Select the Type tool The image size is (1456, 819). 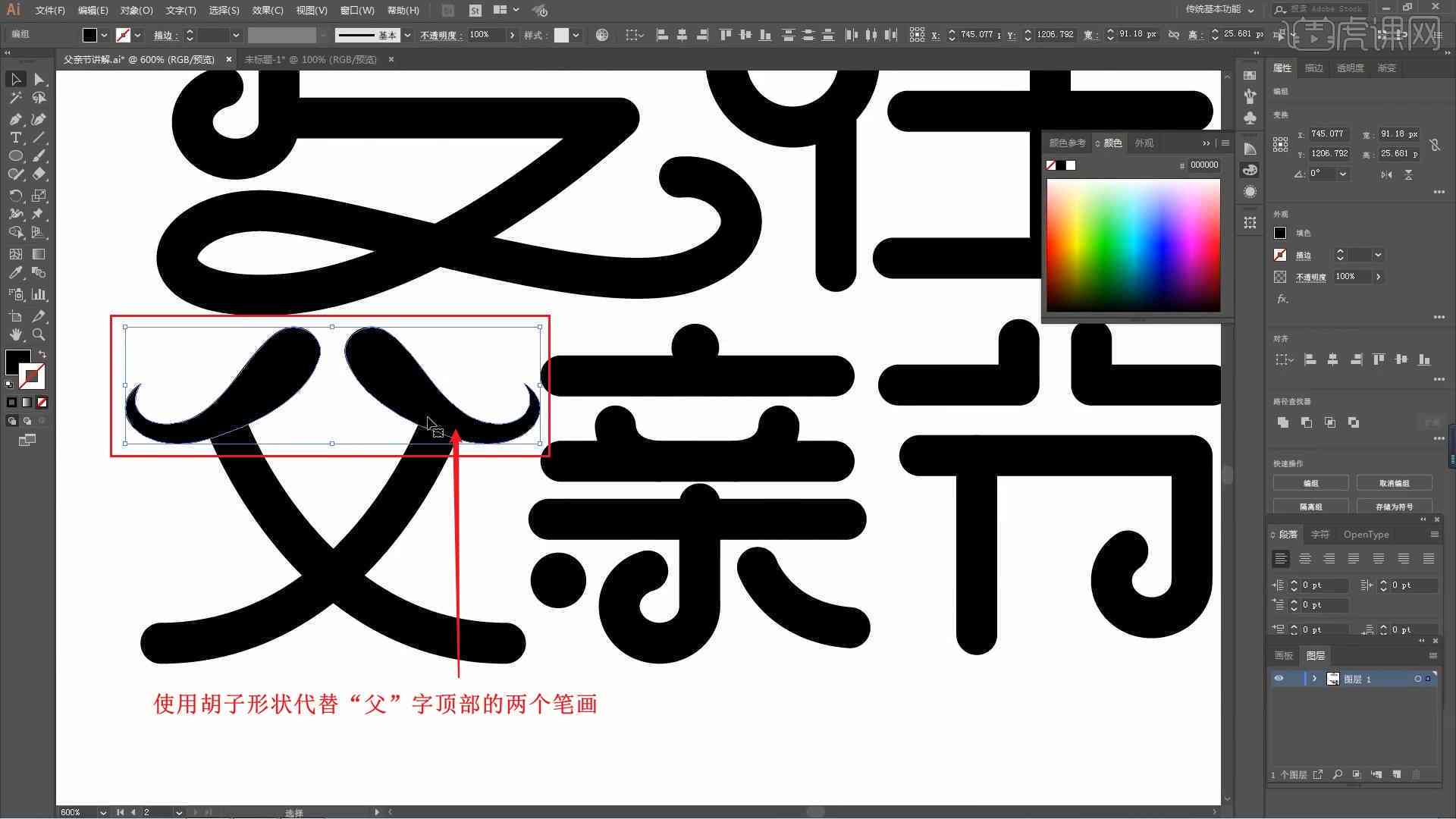pos(14,138)
